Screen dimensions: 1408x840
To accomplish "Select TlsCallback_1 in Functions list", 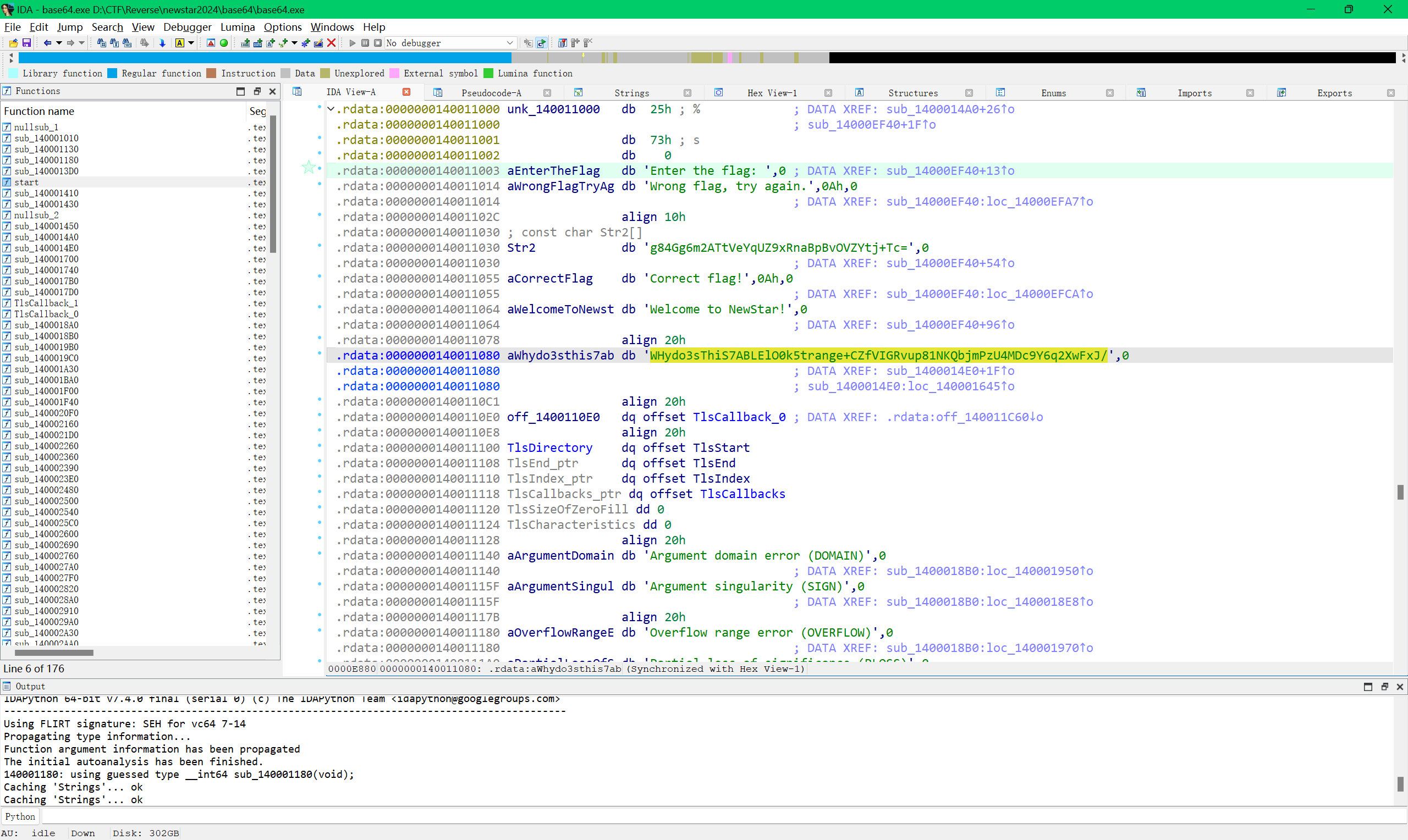I will tap(46, 303).
